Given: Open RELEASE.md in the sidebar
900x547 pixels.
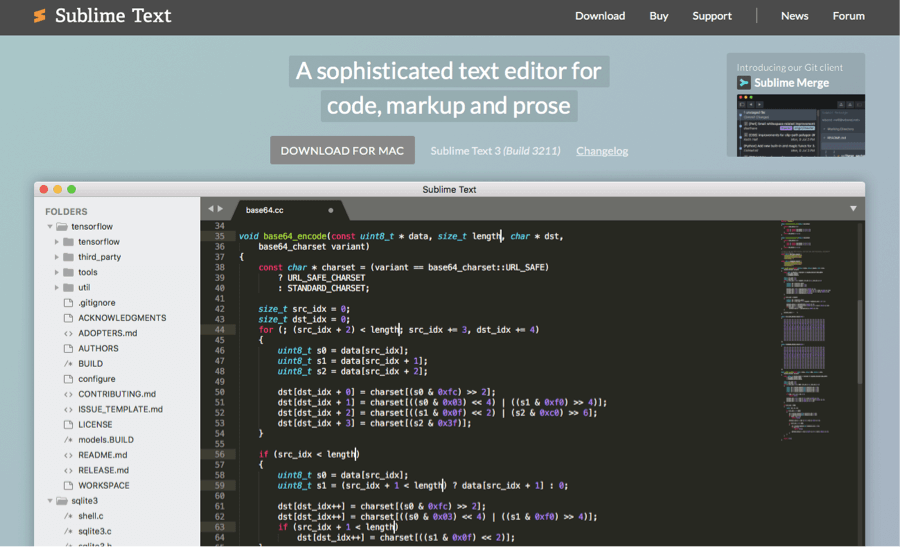Looking at the screenshot, I should (103, 470).
